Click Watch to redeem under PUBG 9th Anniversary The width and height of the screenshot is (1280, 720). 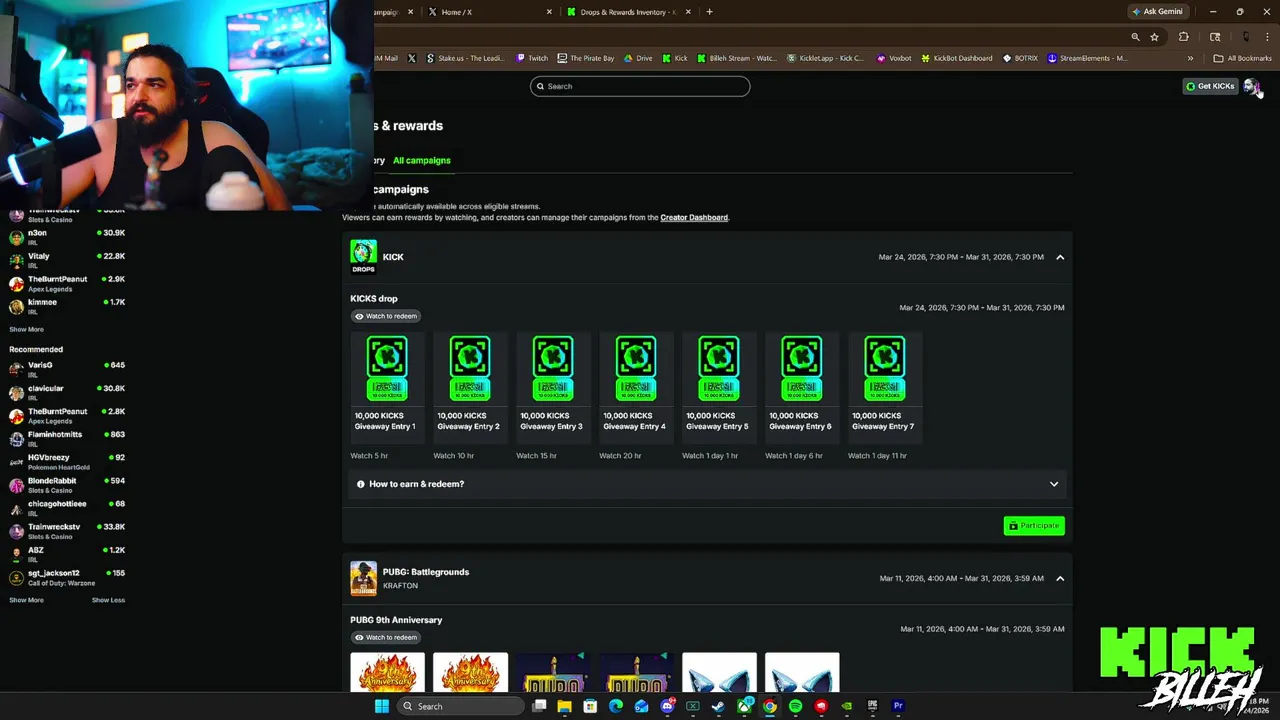(385, 637)
